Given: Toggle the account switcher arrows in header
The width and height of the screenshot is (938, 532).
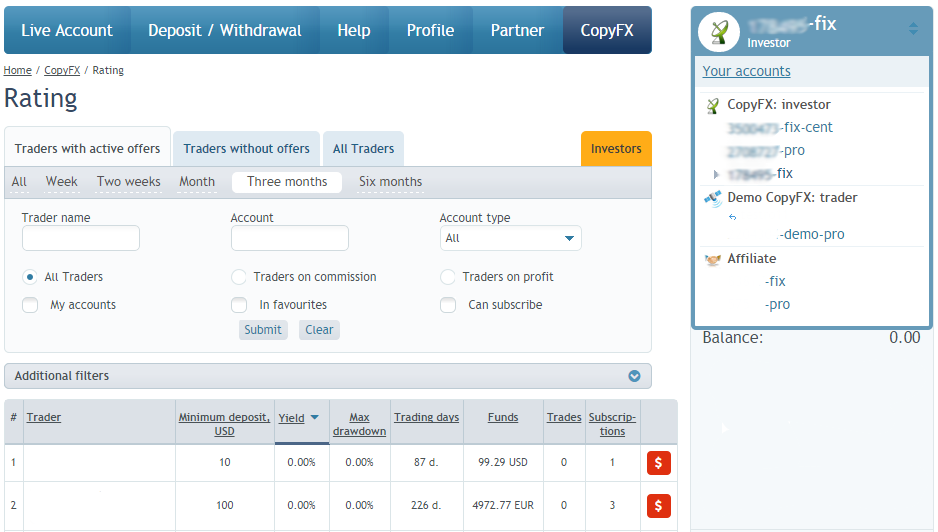Looking at the screenshot, I should [913, 28].
